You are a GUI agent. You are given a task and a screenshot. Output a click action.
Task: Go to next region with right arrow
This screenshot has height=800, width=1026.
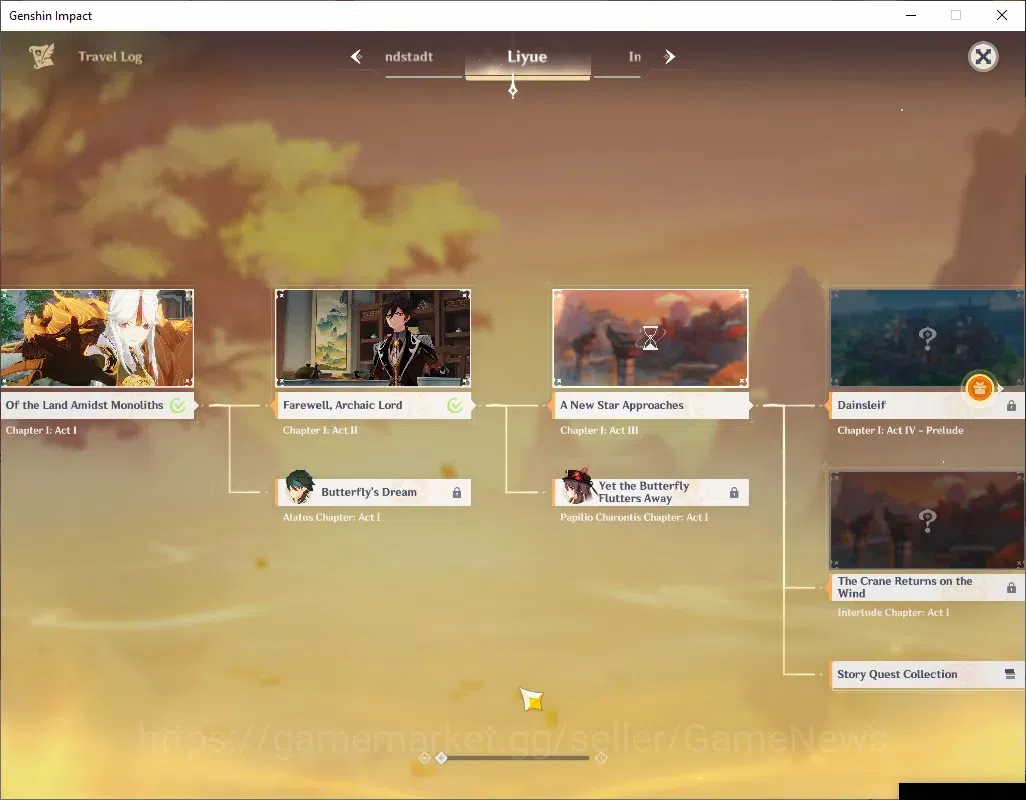pyautogui.click(x=669, y=57)
